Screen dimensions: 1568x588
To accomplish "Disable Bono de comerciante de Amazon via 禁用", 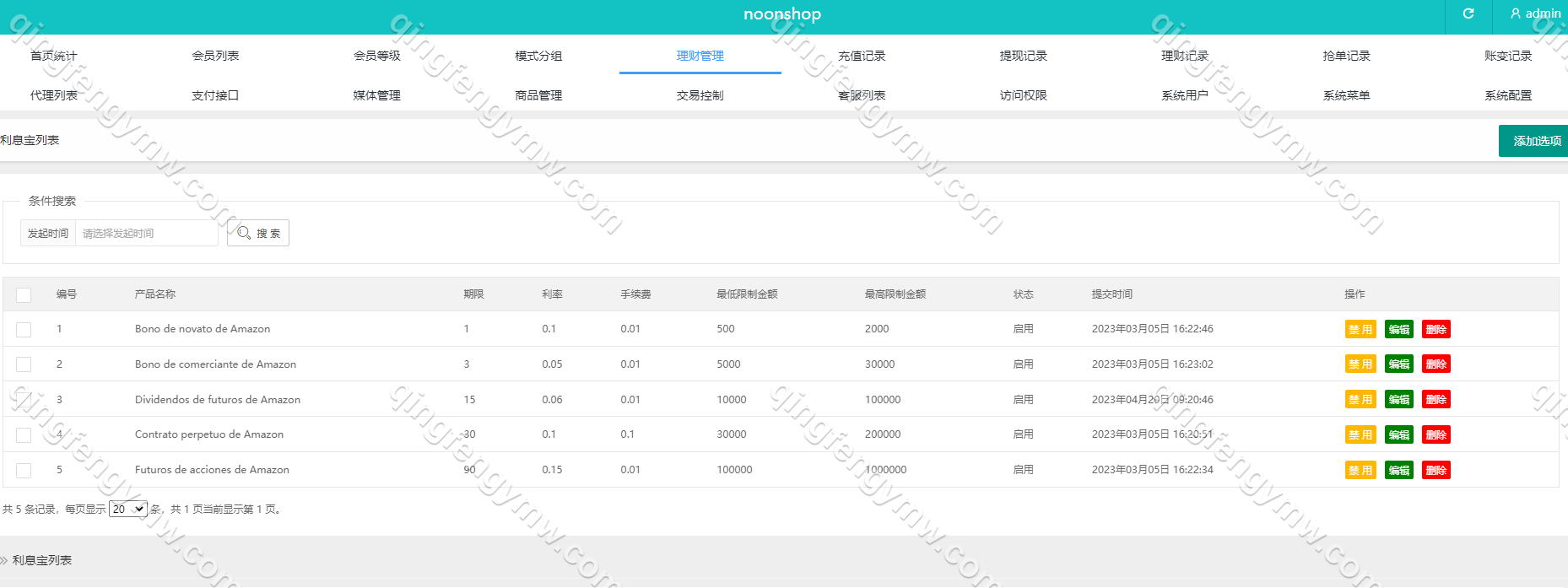I will click(1360, 364).
